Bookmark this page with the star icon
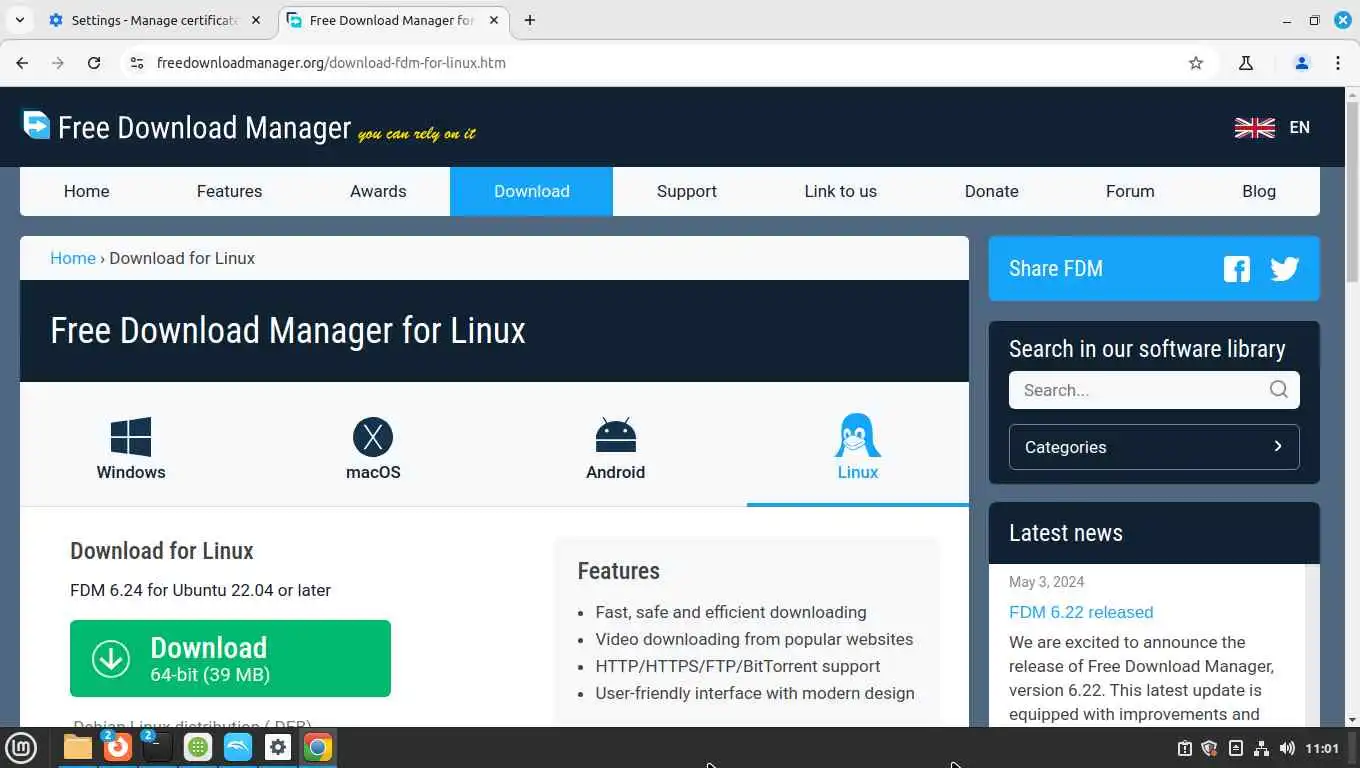 (x=1196, y=63)
